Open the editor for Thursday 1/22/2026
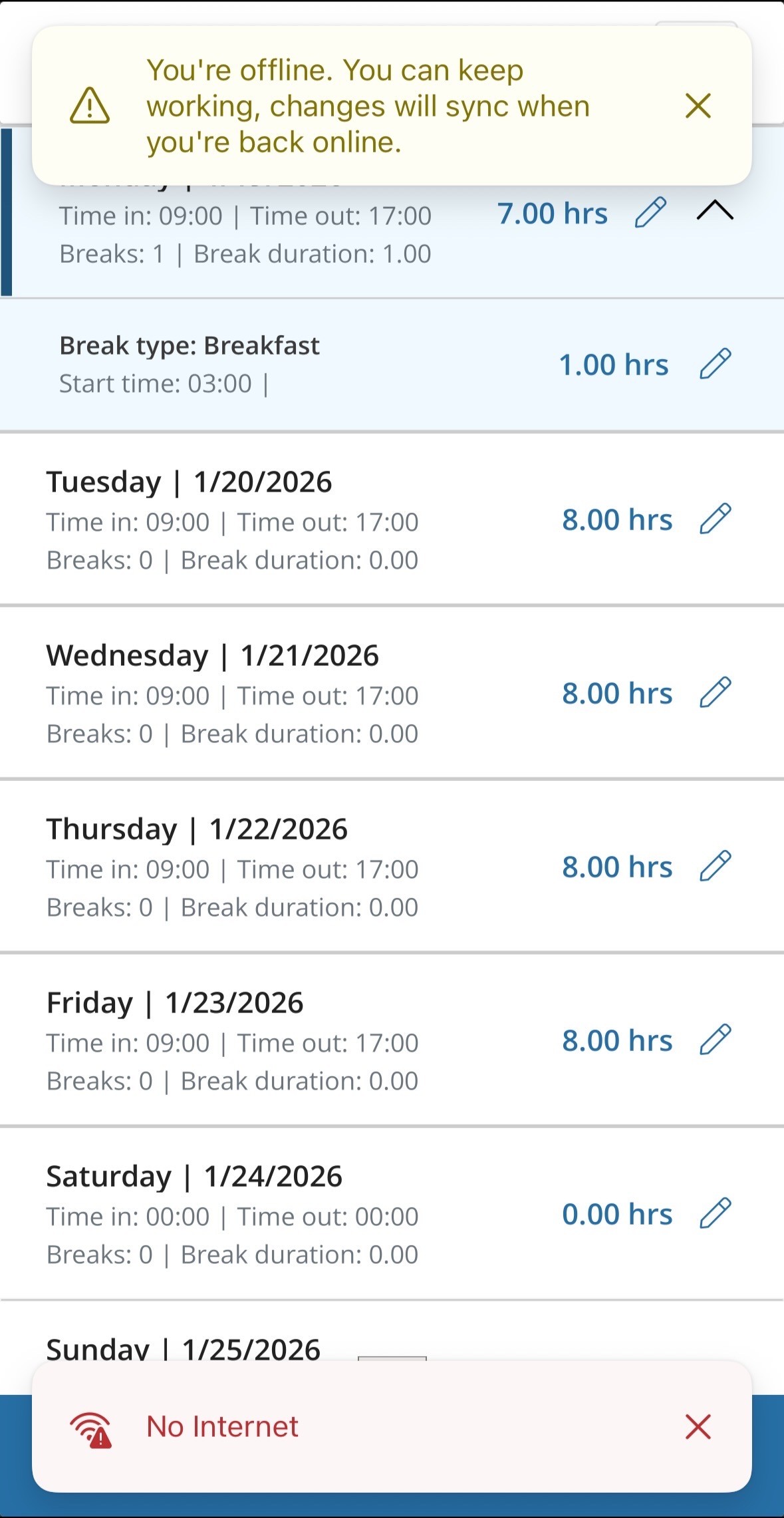The height and width of the screenshot is (1518, 784). click(x=716, y=866)
